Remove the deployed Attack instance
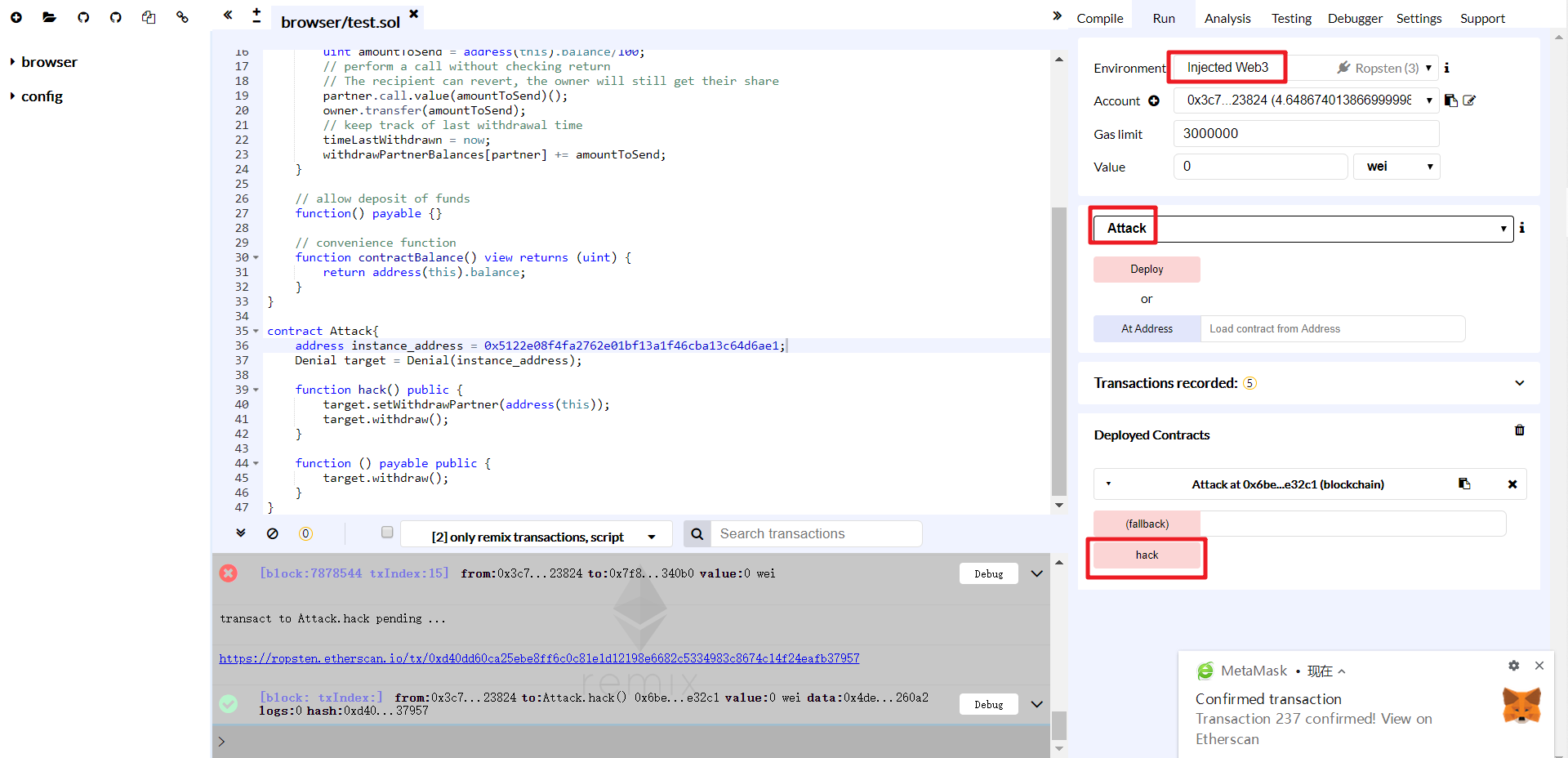 [1512, 484]
